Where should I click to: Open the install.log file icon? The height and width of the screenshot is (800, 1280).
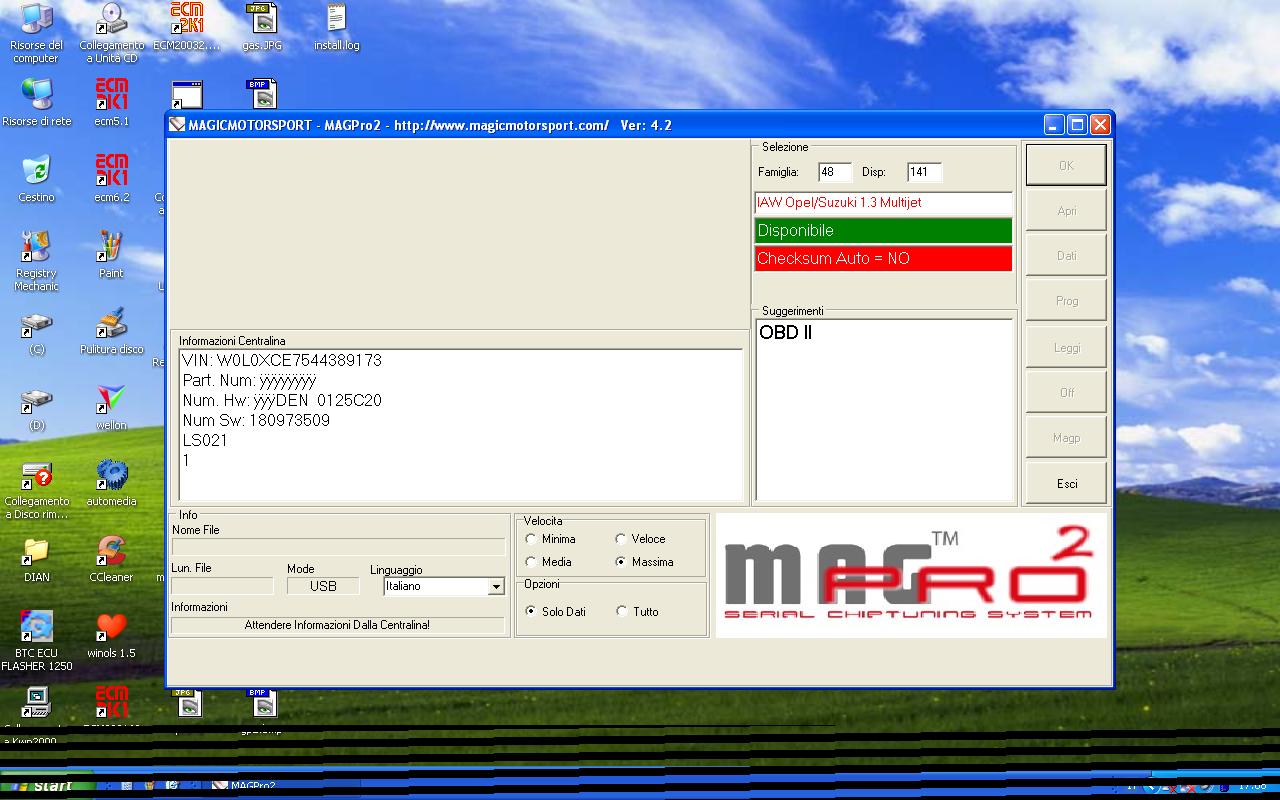pyautogui.click(x=336, y=26)
